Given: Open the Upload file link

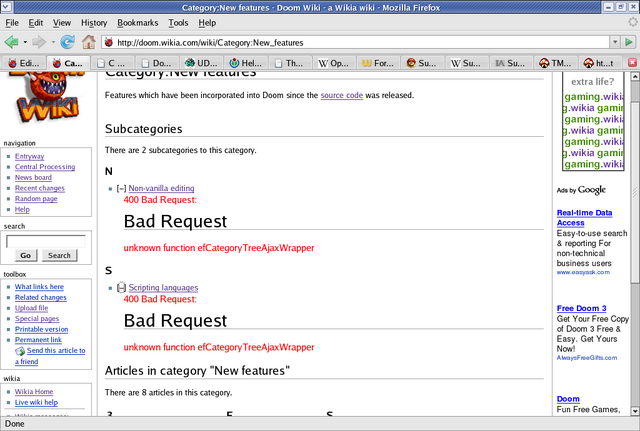Looking at the screenshot, I should pyautogui.click(x=31, y=308).
